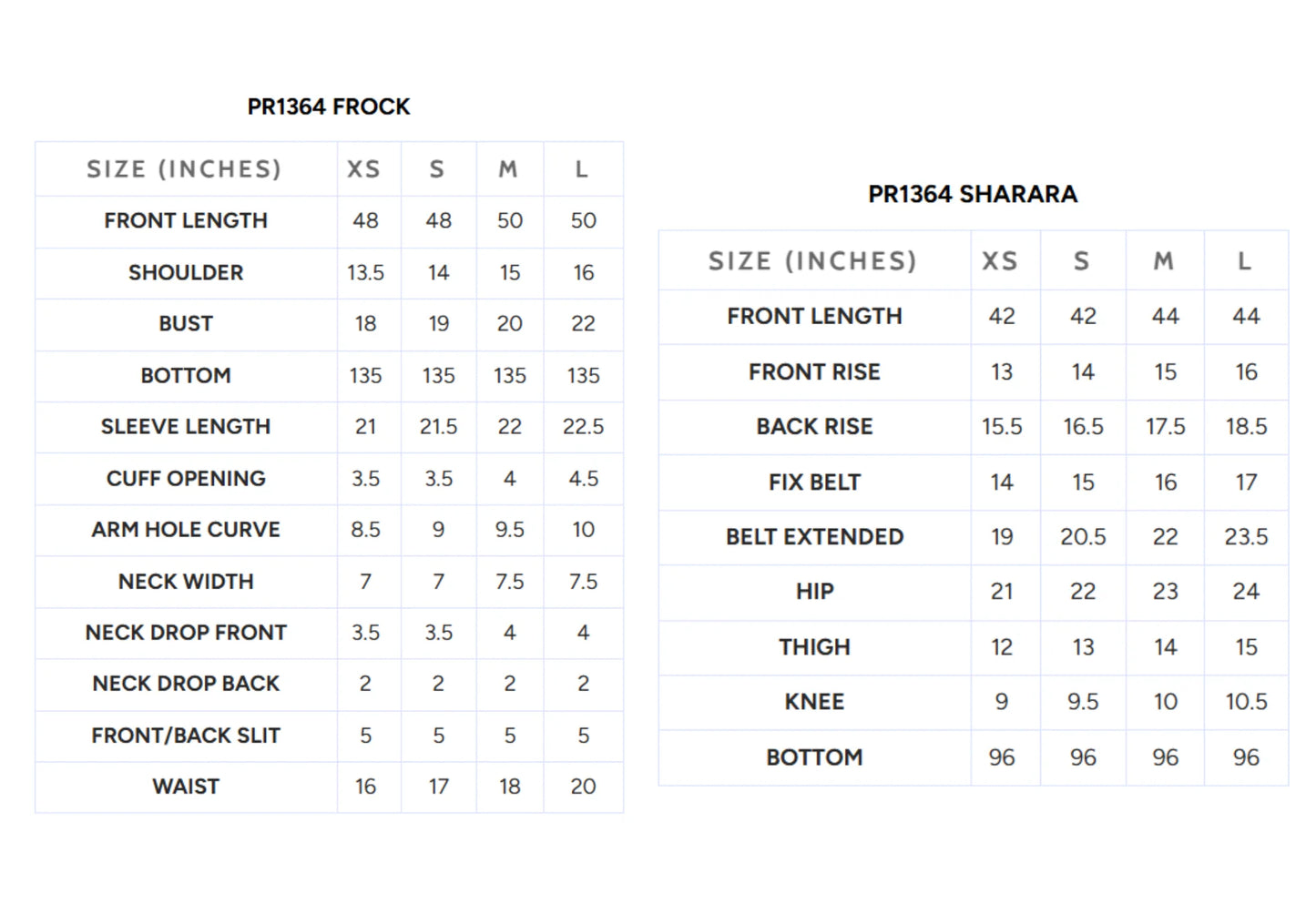Select the CUFF OPENING row label
Screen dimensions: 1316x924
point(186,478)
